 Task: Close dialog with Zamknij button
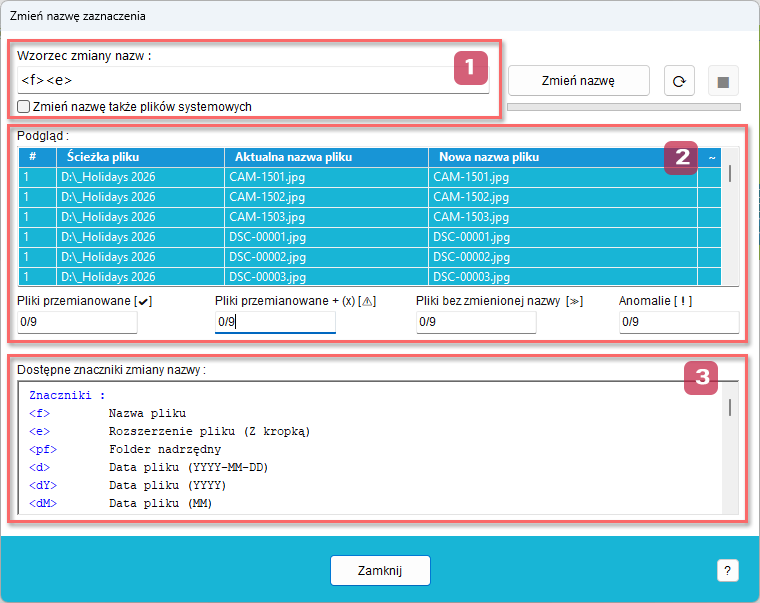click(x=380, y=571)
